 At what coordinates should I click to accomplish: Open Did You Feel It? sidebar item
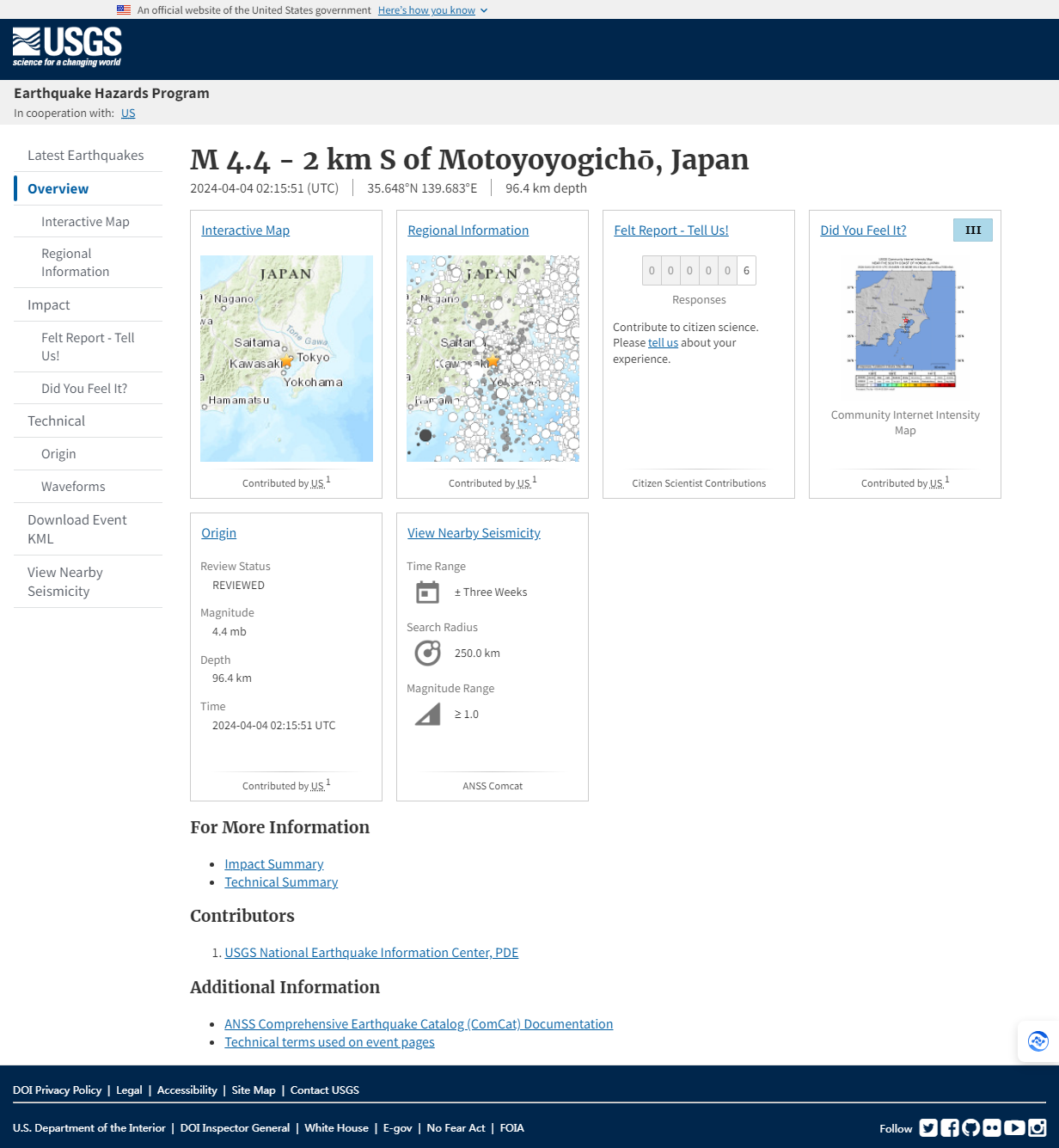click(84, 389)
